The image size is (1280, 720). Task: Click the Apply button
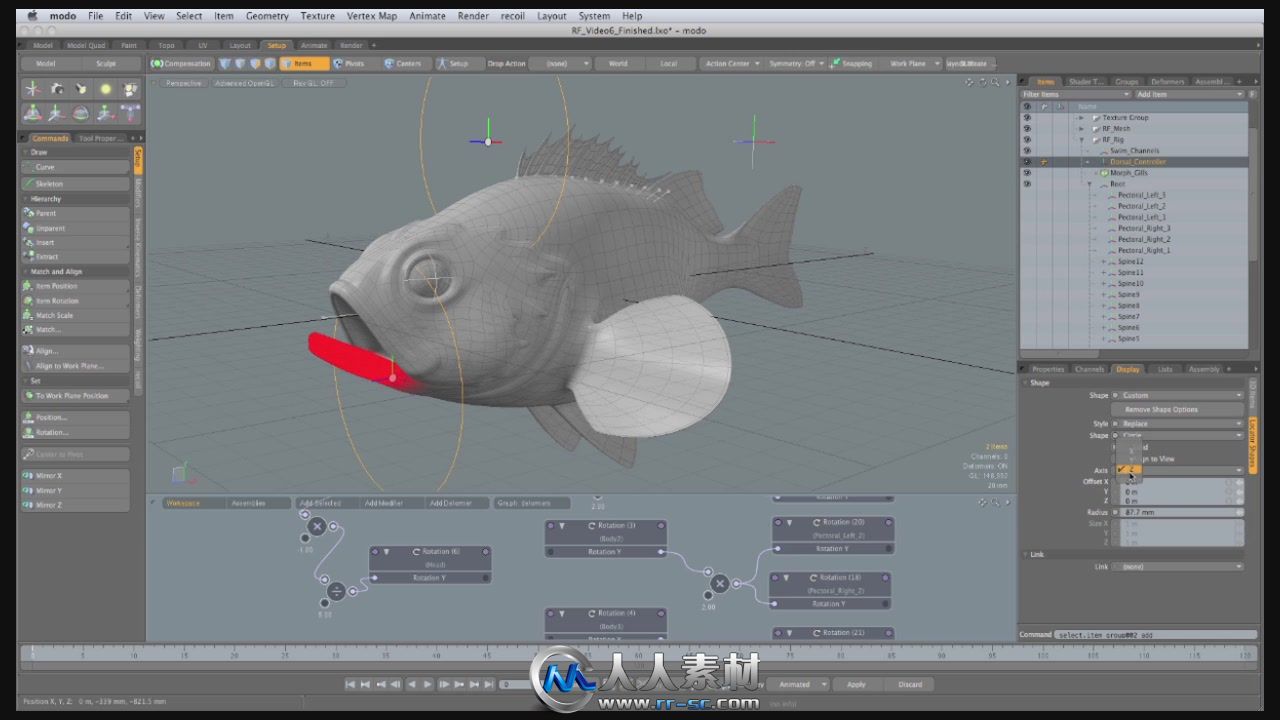[x=856, y=684]
